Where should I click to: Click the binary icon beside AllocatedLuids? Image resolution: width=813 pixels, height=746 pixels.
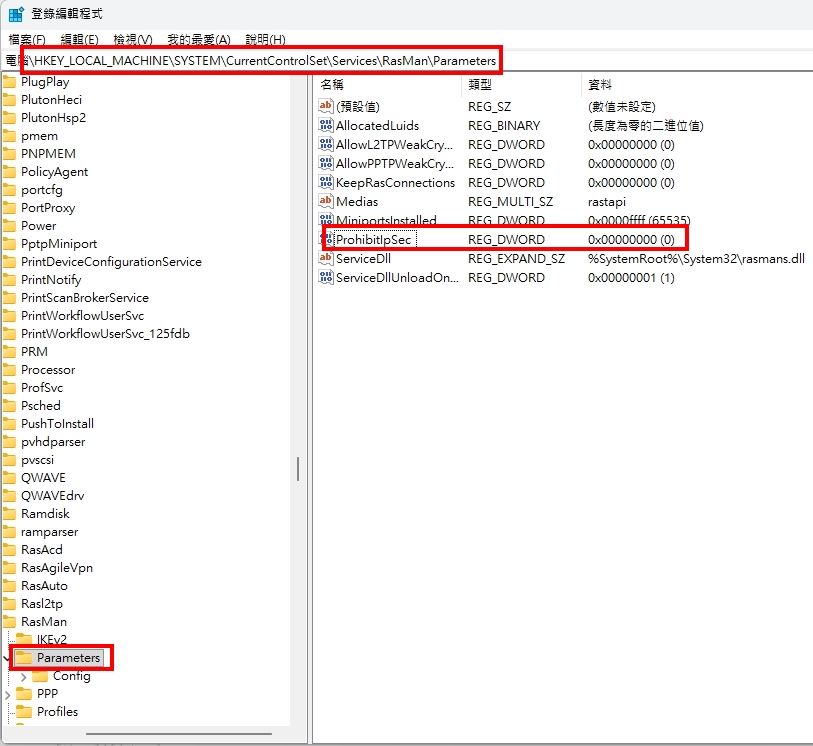click(x=325, y=126)
